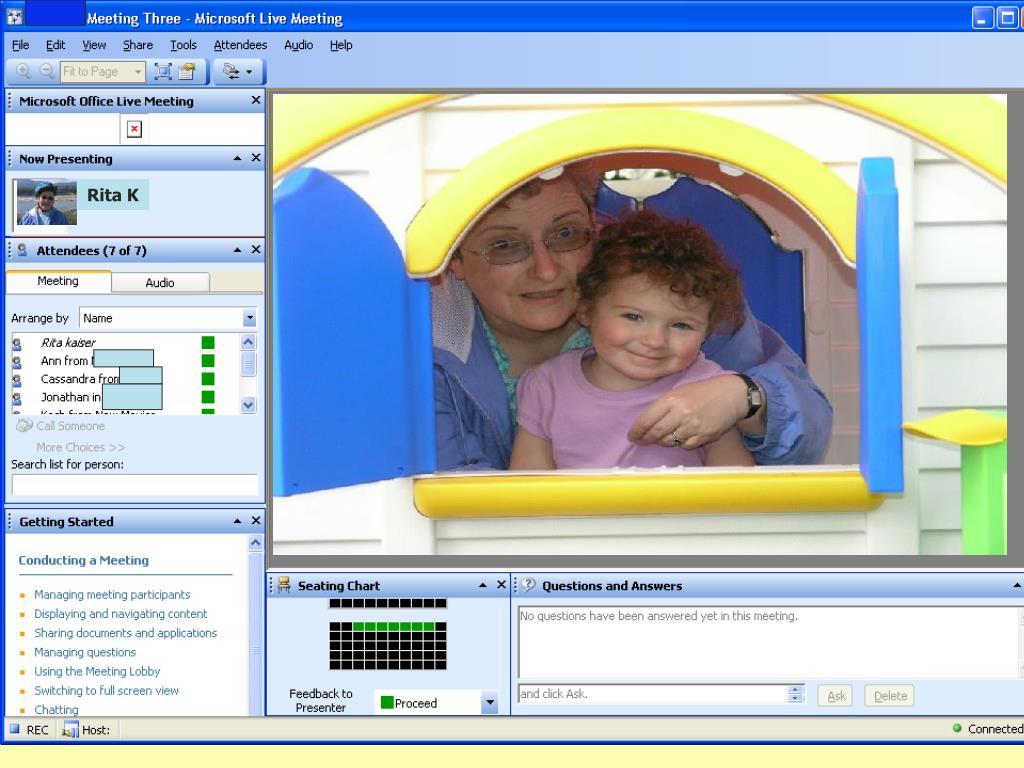Open the Audio menu
The image size is (1024, 768).
[x=298, y=45]
